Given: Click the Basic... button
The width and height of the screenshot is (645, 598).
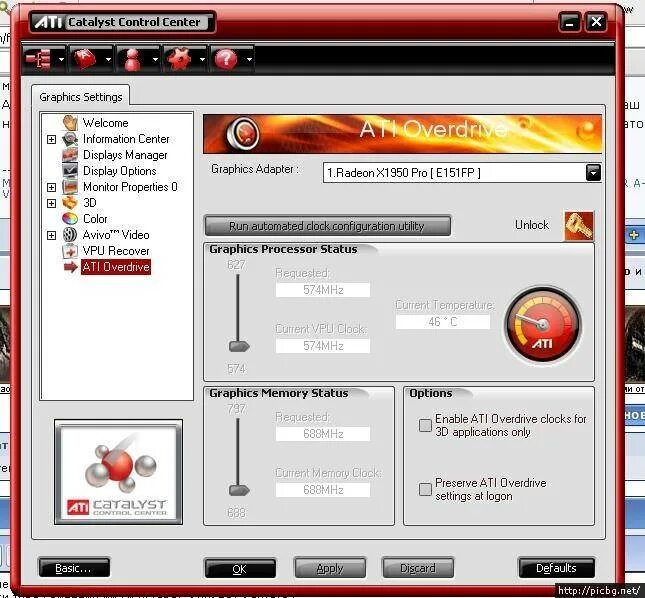Looking at the screenshot, I should point(74,568).
